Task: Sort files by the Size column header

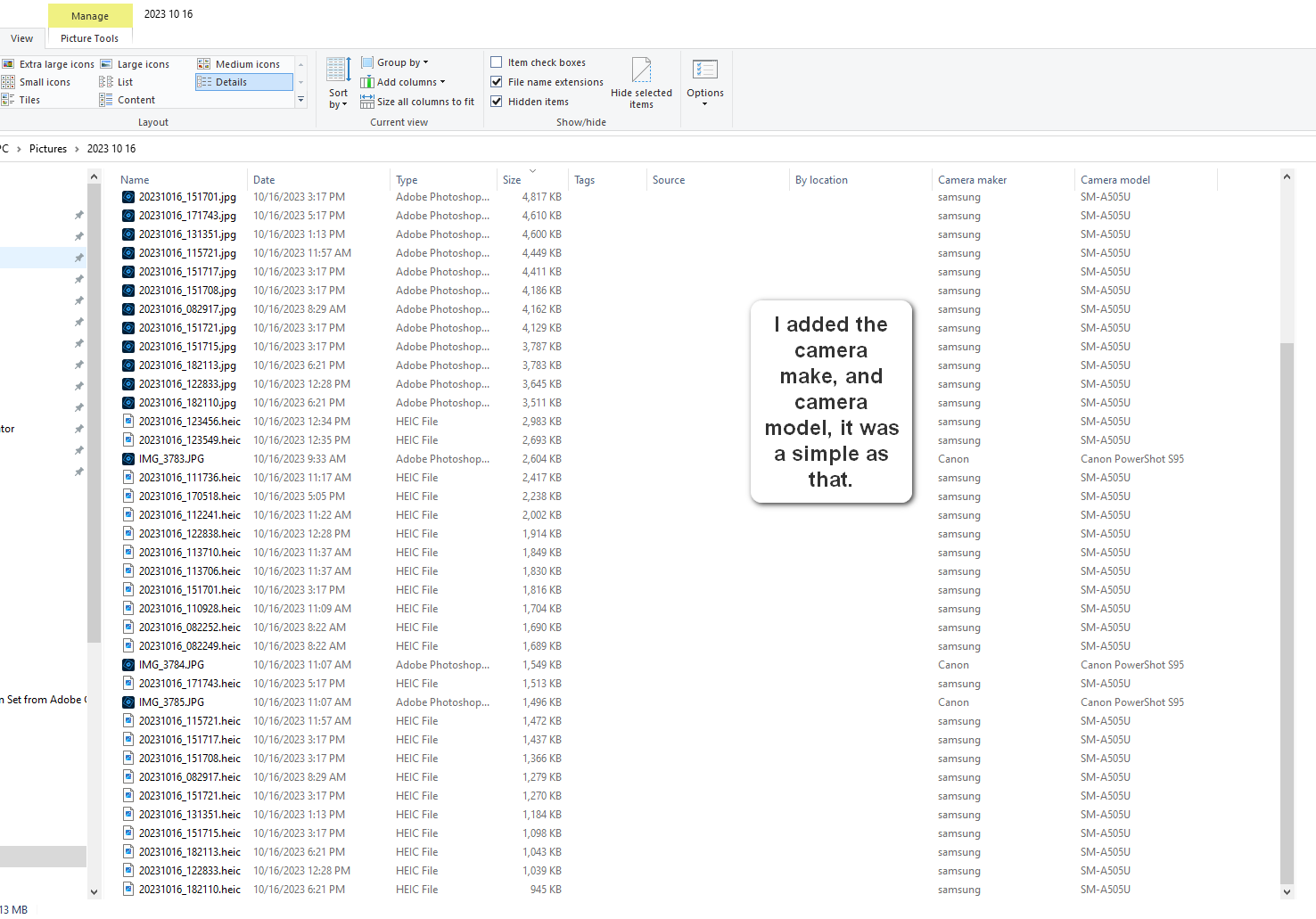Action: pos(513,179)
